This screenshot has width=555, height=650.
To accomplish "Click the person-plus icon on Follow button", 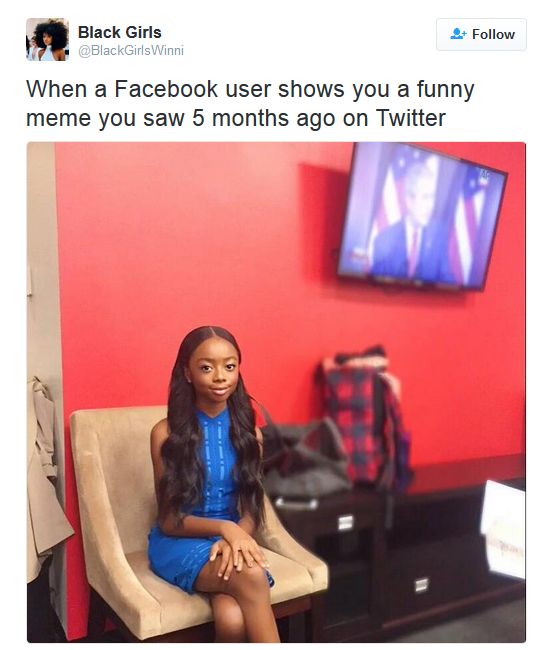I will click(458, 34).
